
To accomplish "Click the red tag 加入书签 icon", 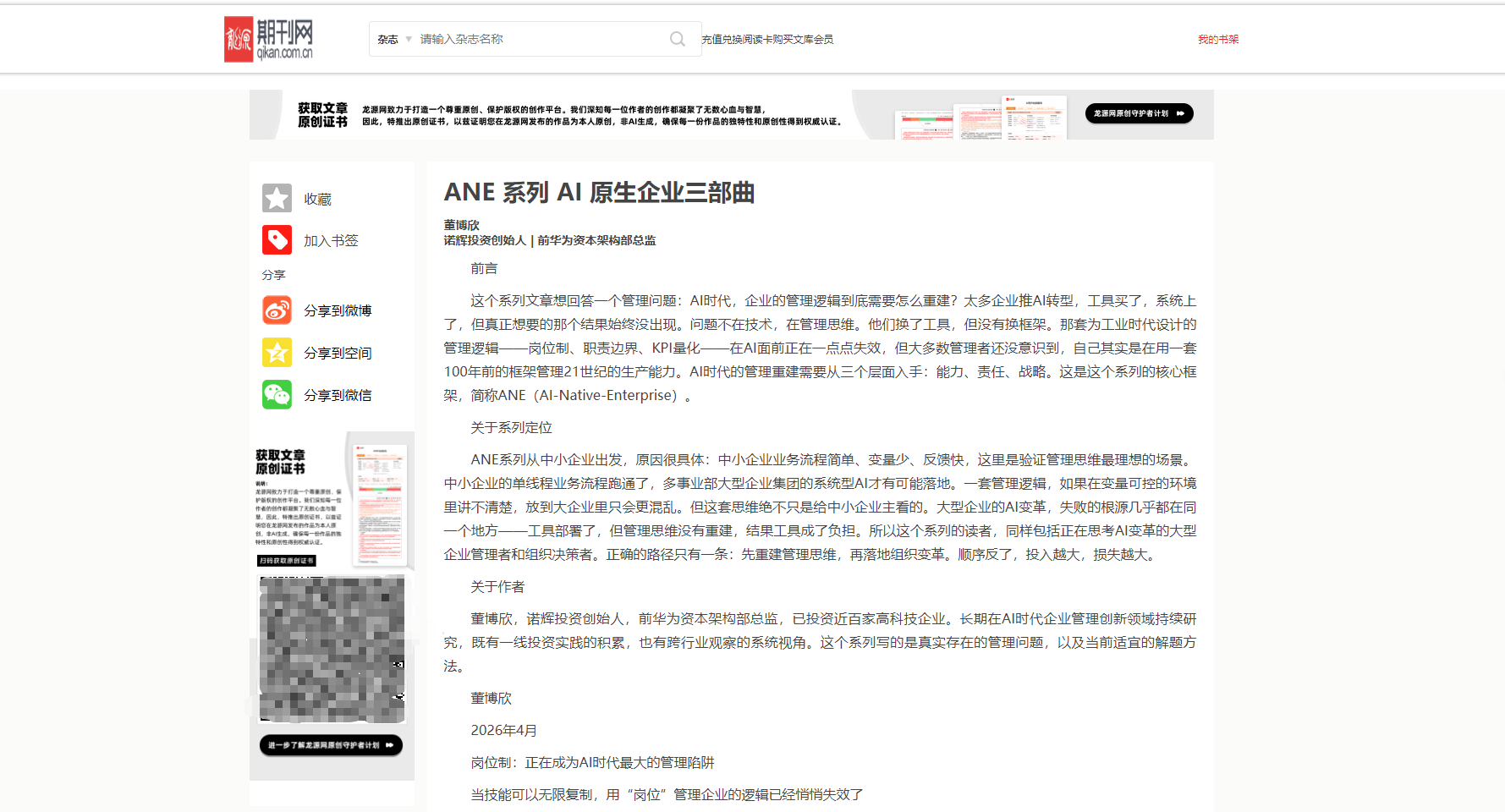I will point(277,240).
